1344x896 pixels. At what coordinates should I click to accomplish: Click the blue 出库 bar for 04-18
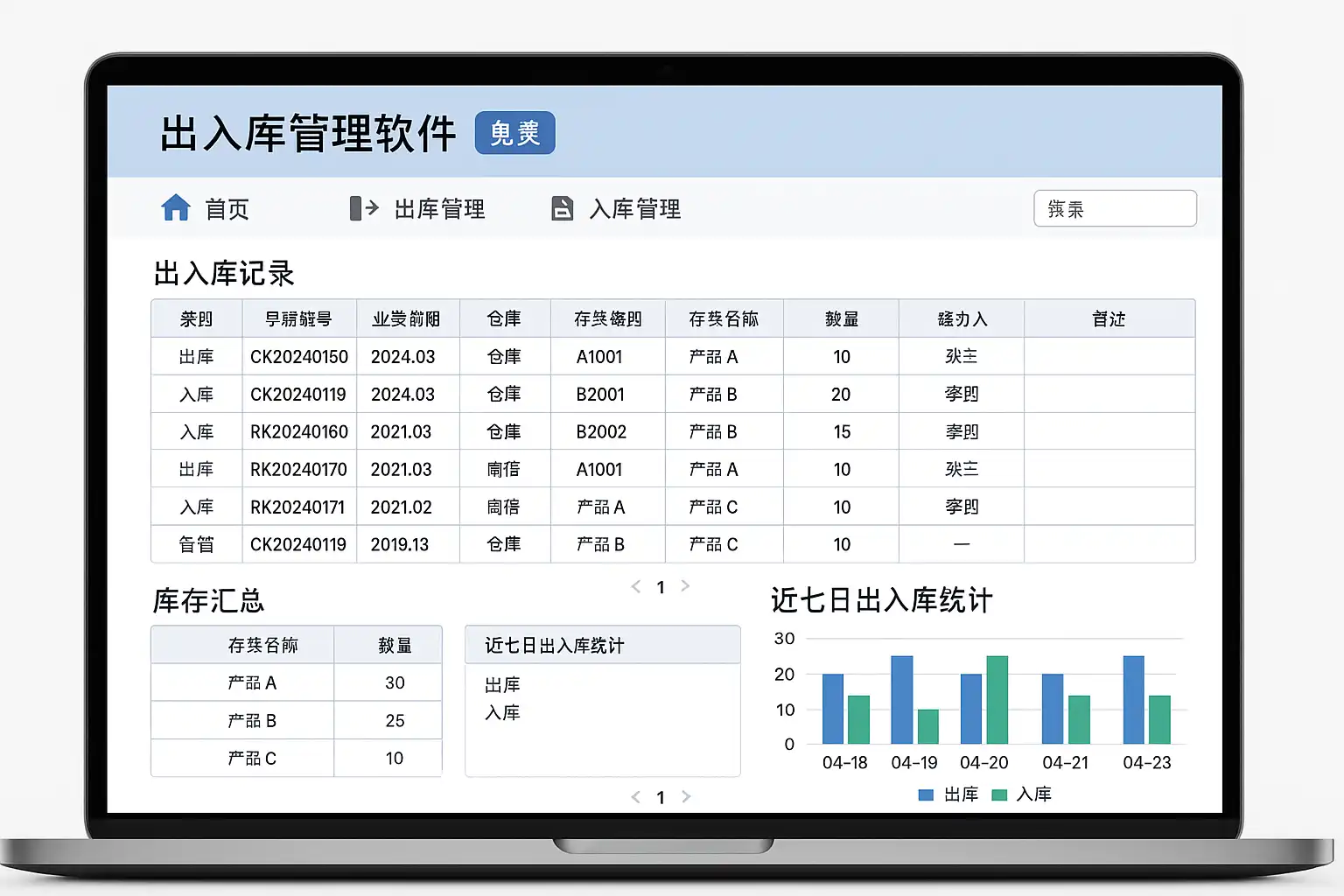click(x=833, y=709)
